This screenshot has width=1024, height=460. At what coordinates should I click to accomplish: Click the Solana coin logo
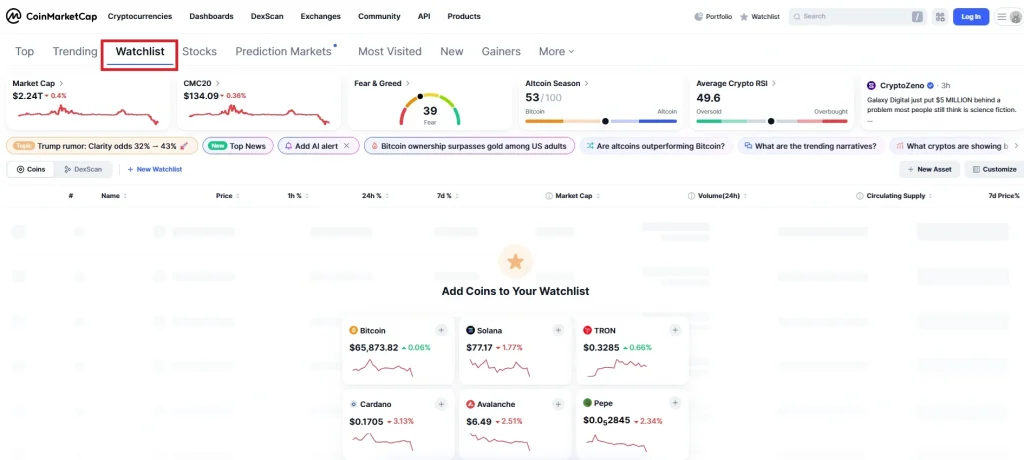pos(470,331)
